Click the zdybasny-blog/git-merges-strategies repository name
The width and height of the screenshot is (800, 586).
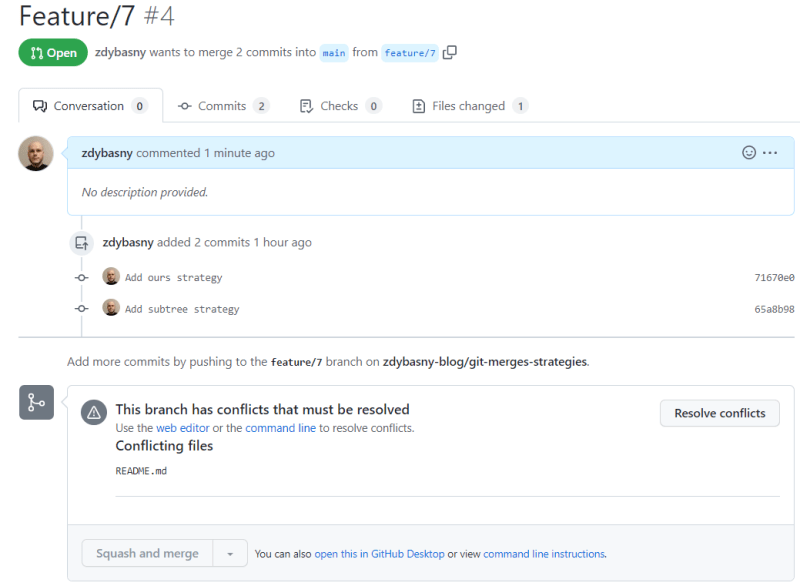click(485, 362)
